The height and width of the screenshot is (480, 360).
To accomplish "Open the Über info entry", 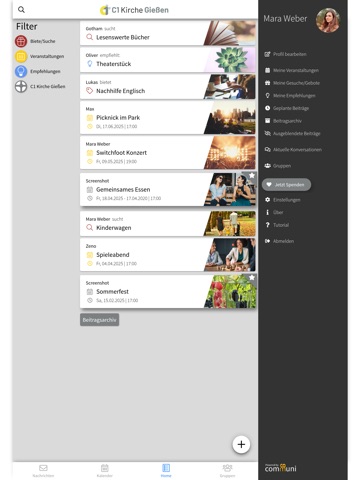I will tap(274, 212).
